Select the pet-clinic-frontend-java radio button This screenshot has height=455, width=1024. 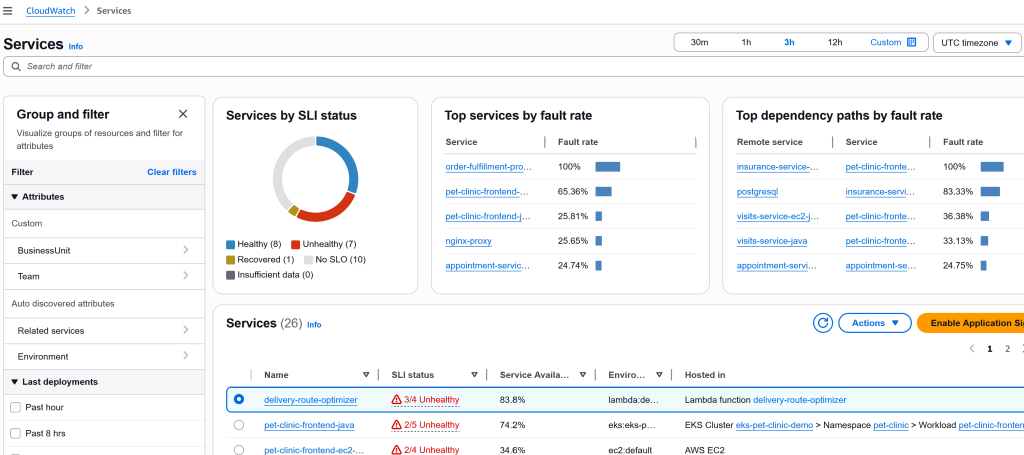[238, 425]
